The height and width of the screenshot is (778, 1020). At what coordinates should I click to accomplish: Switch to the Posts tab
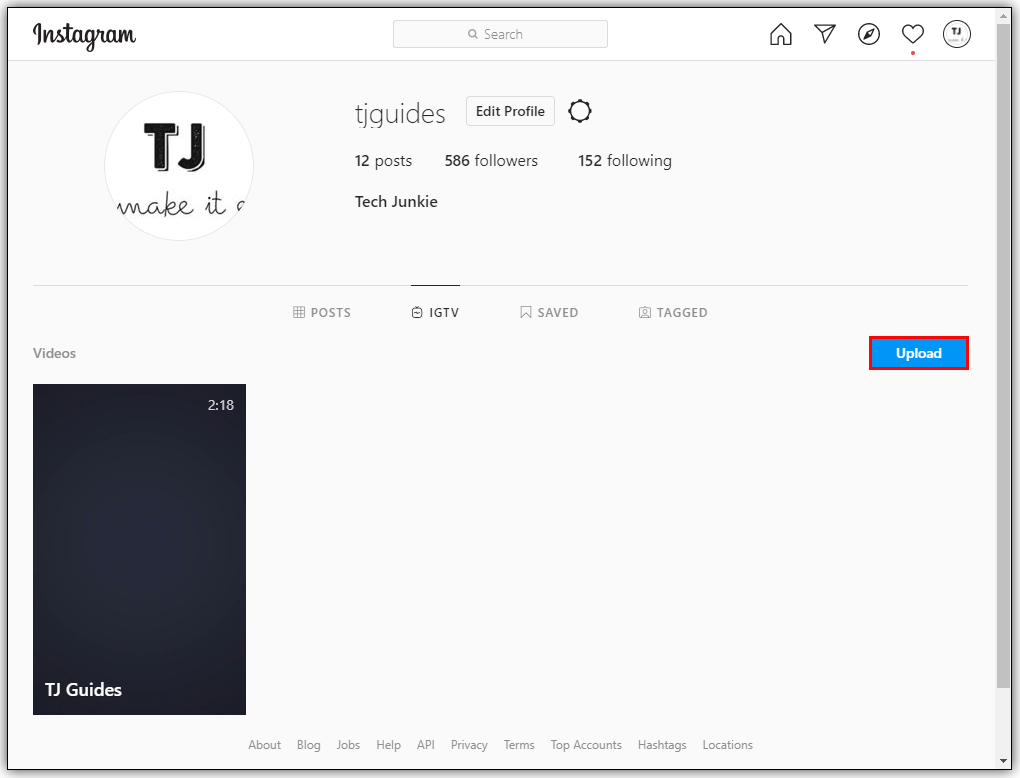click(322, 313)
